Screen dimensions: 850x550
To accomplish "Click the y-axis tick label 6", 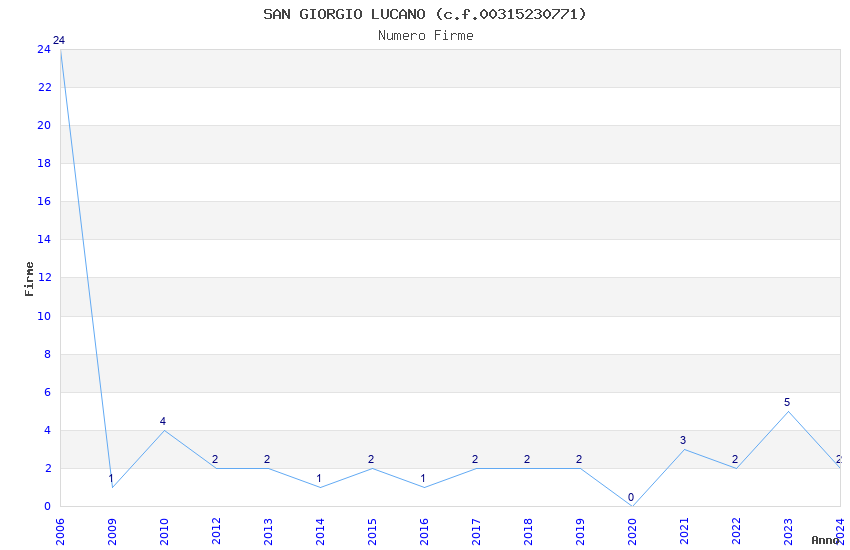I will 47,392.
